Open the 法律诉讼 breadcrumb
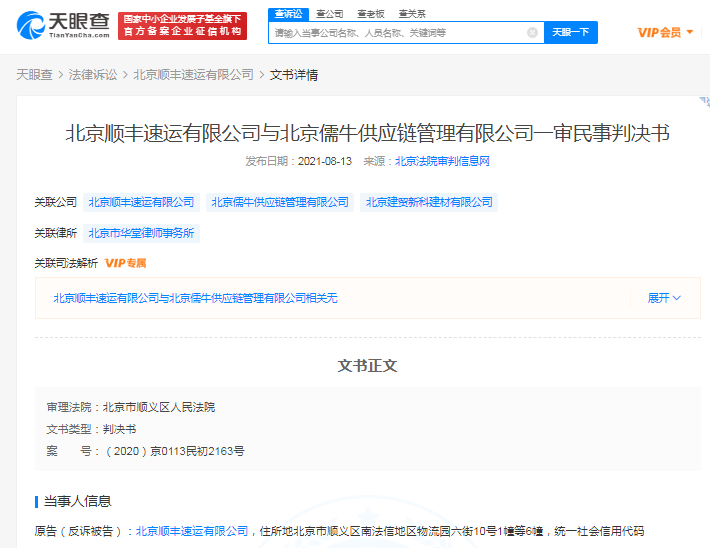The width and height of the screenshot is (710, 548). click(93, 75)
